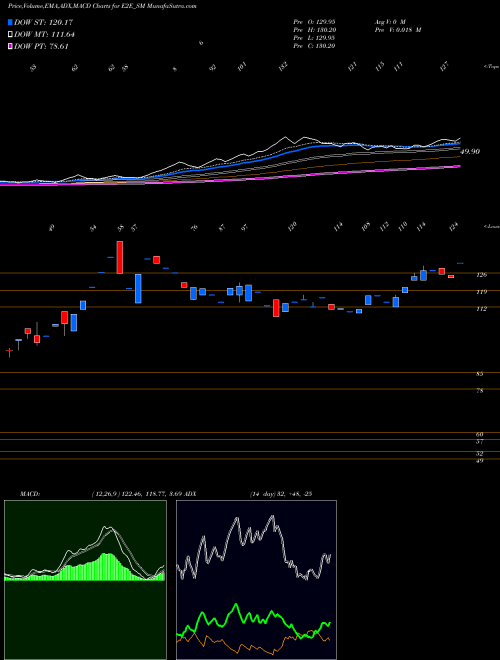The width and height of the screenshot is (500, 660).
Task: Click the top label '132' above EMA chart
Action: (283, 66)
